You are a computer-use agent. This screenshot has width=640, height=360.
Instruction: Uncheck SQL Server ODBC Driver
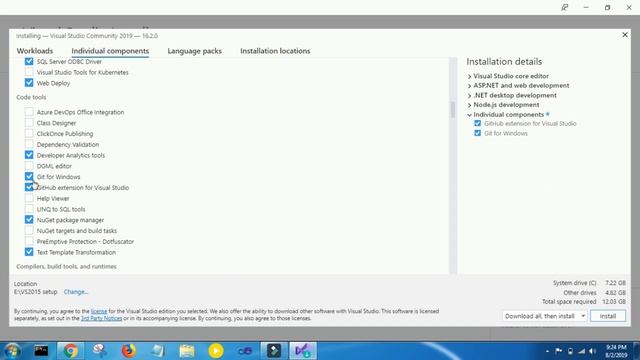click(29, 61)
